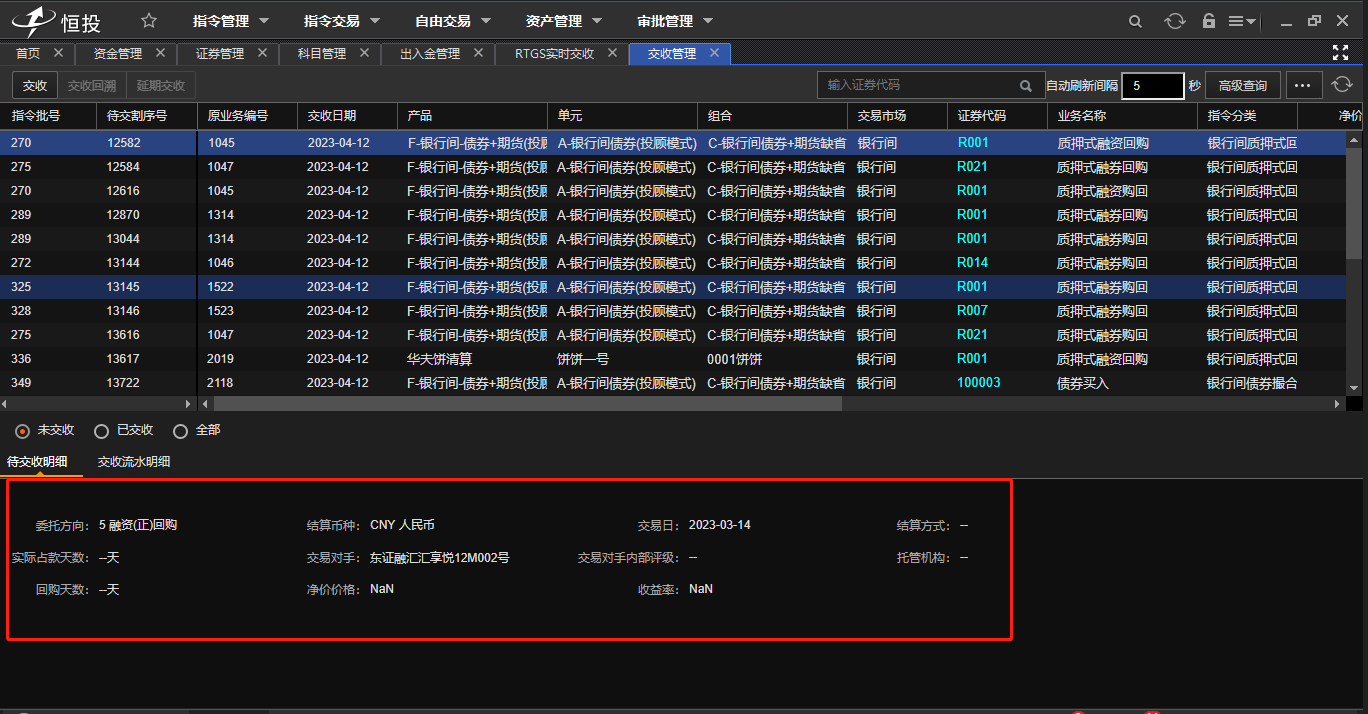Expand the 资产管理 menu
1368x714 pixels.
(564, 21)
